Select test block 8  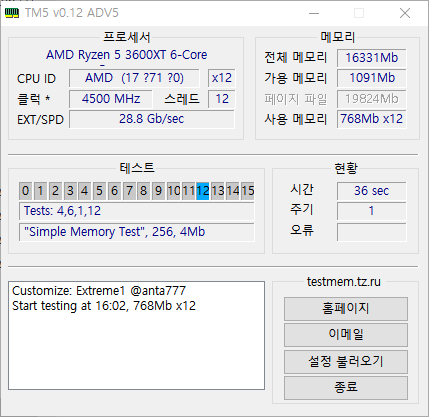pyautogui.click(x=144, y=191)
